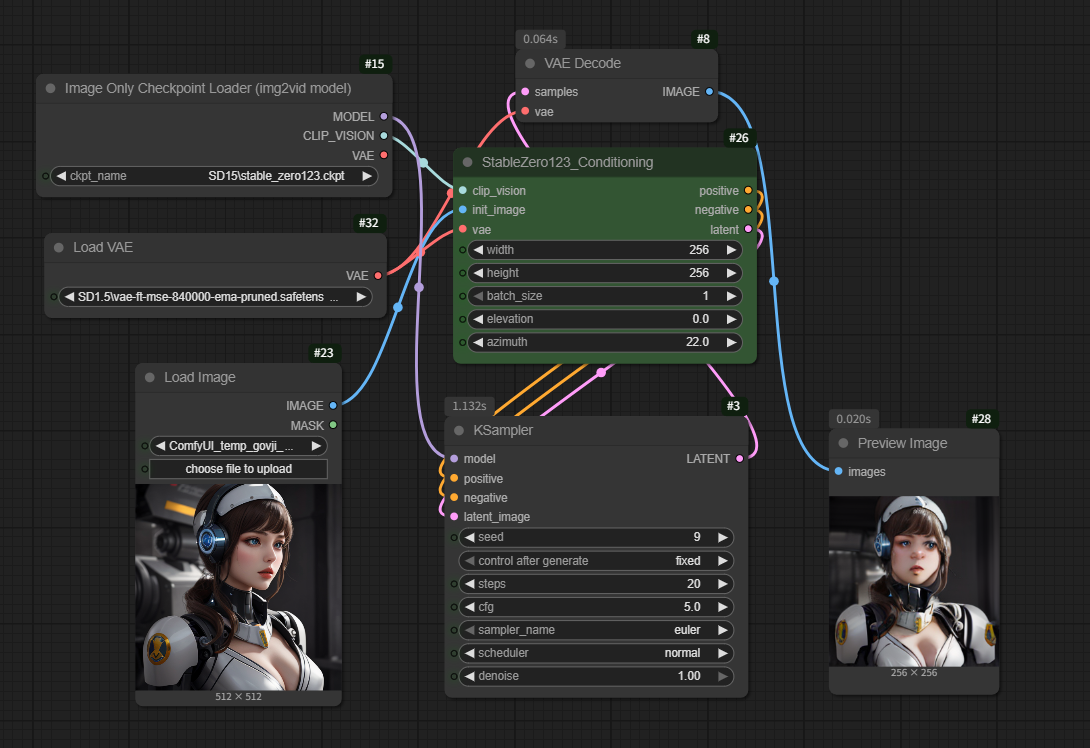Screen dimensions: 1090x748
Task: Click the cfg value slider field
Action: [x=596, y=607]
